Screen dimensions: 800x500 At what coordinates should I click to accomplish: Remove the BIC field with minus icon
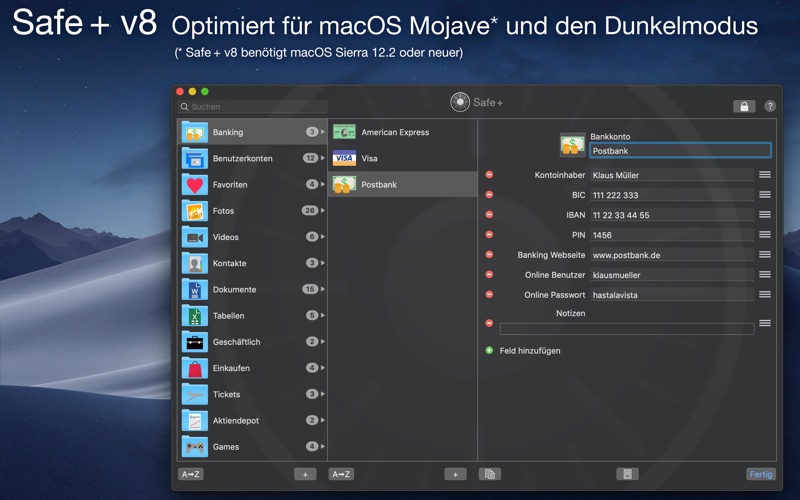489,194
